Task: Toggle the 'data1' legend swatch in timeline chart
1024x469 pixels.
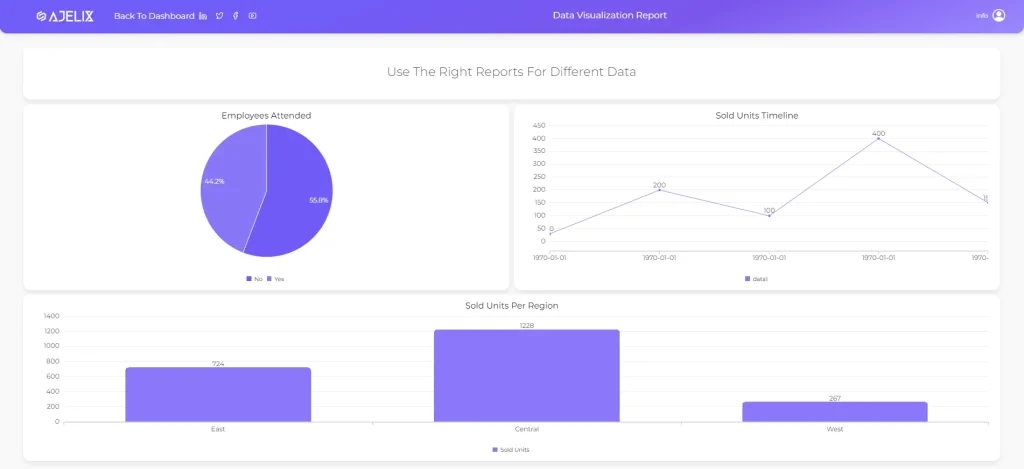Action: [748, 279]
